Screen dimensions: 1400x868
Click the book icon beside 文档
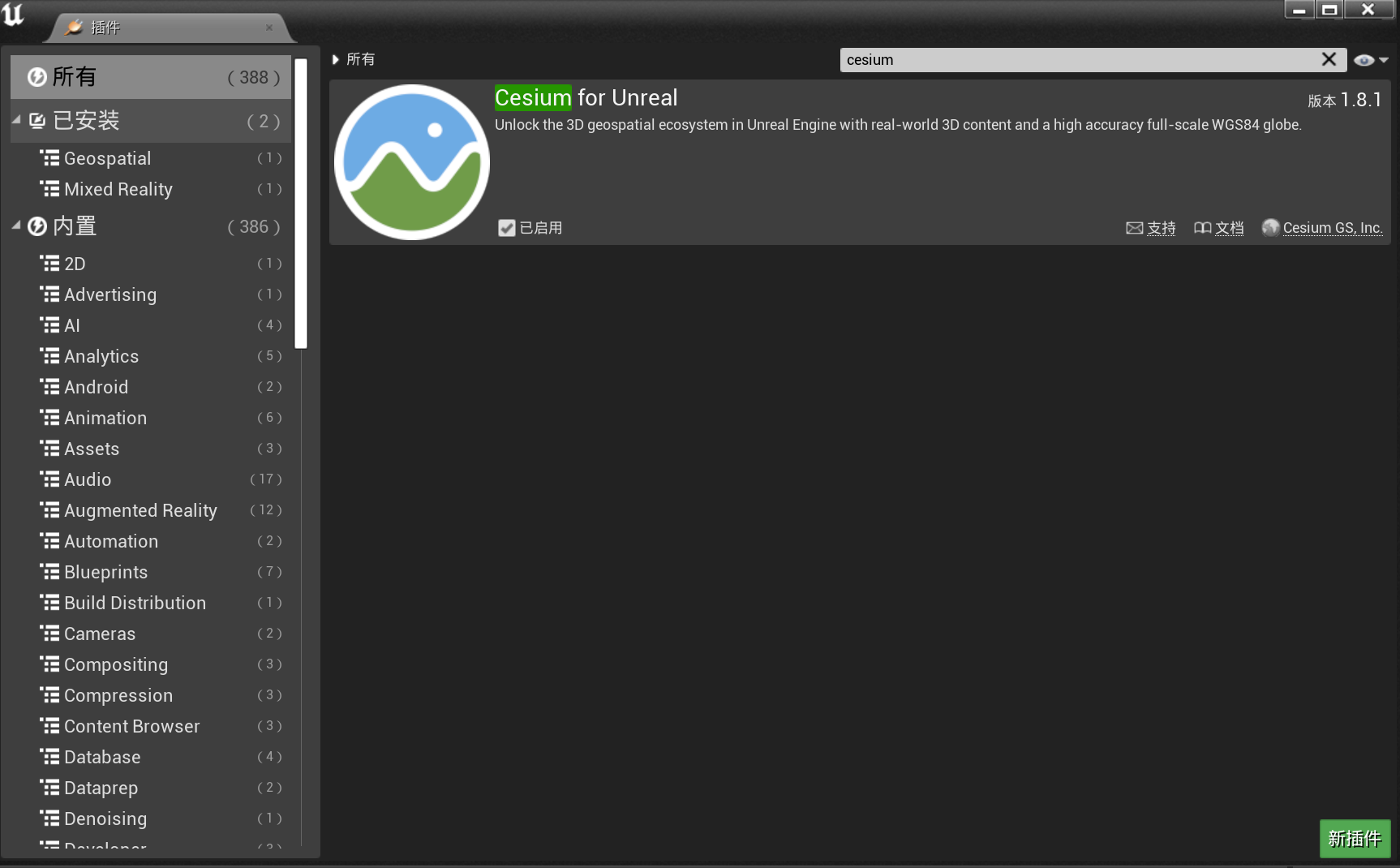click(1203, 228)
